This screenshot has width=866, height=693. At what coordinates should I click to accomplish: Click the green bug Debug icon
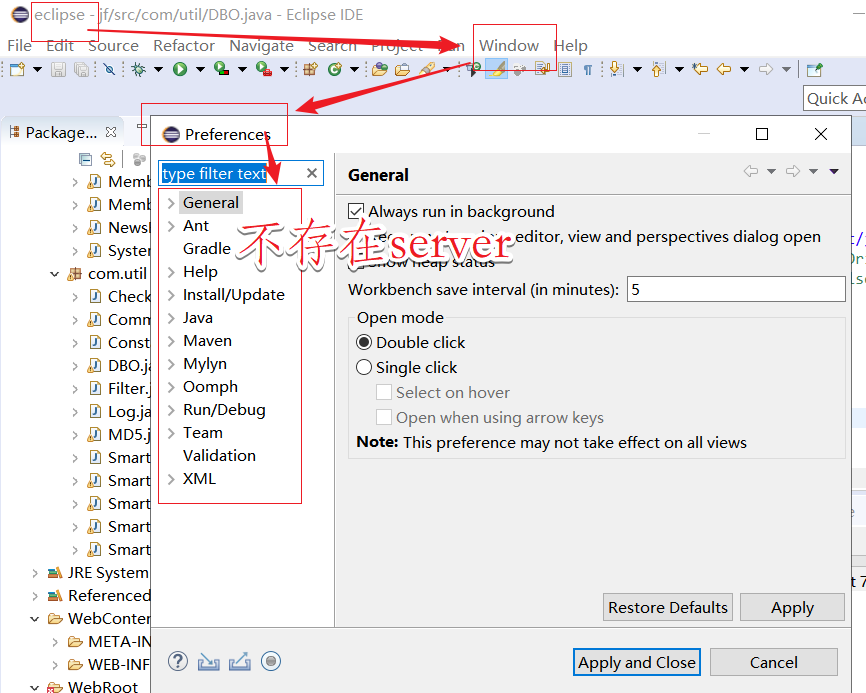(138, 70)
